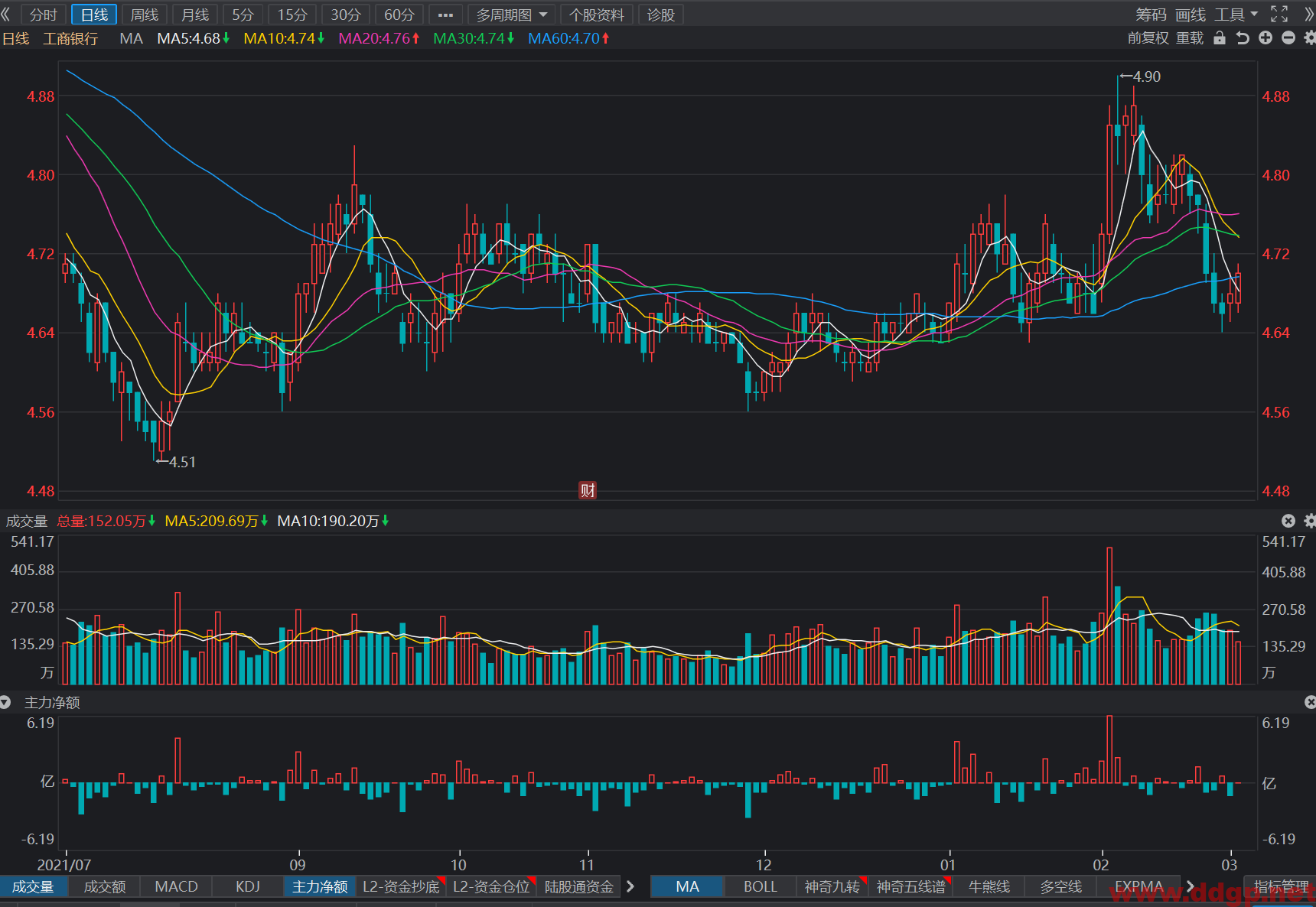
Task: Toggle the 筹码 chip distribution view
Action: (x=1151, y=15)
